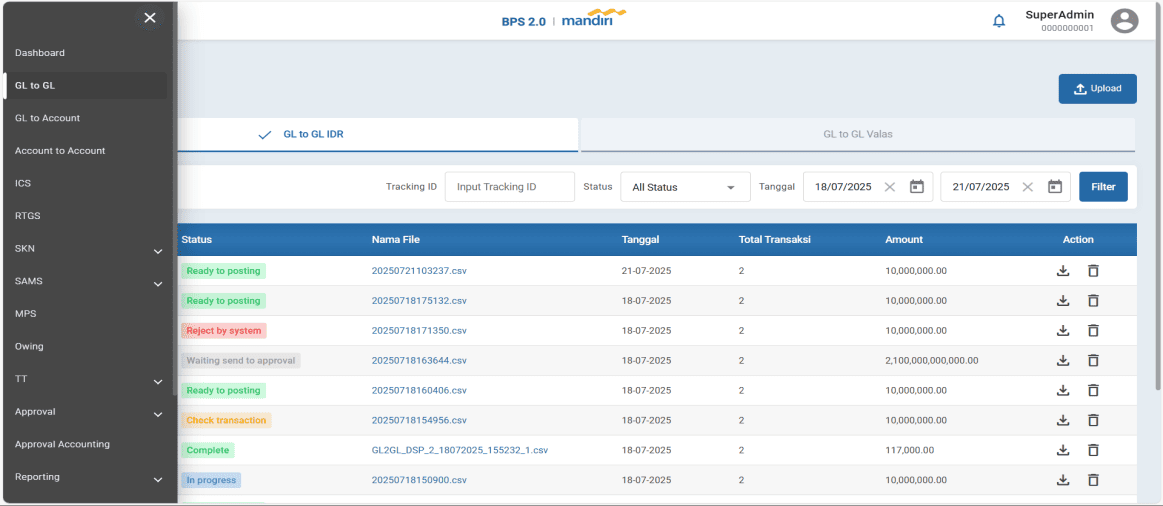Image resolution: width=1163 pixels, height=506 pixels.
Task: Download file 20250718163644.csv
Action: 1063,361
